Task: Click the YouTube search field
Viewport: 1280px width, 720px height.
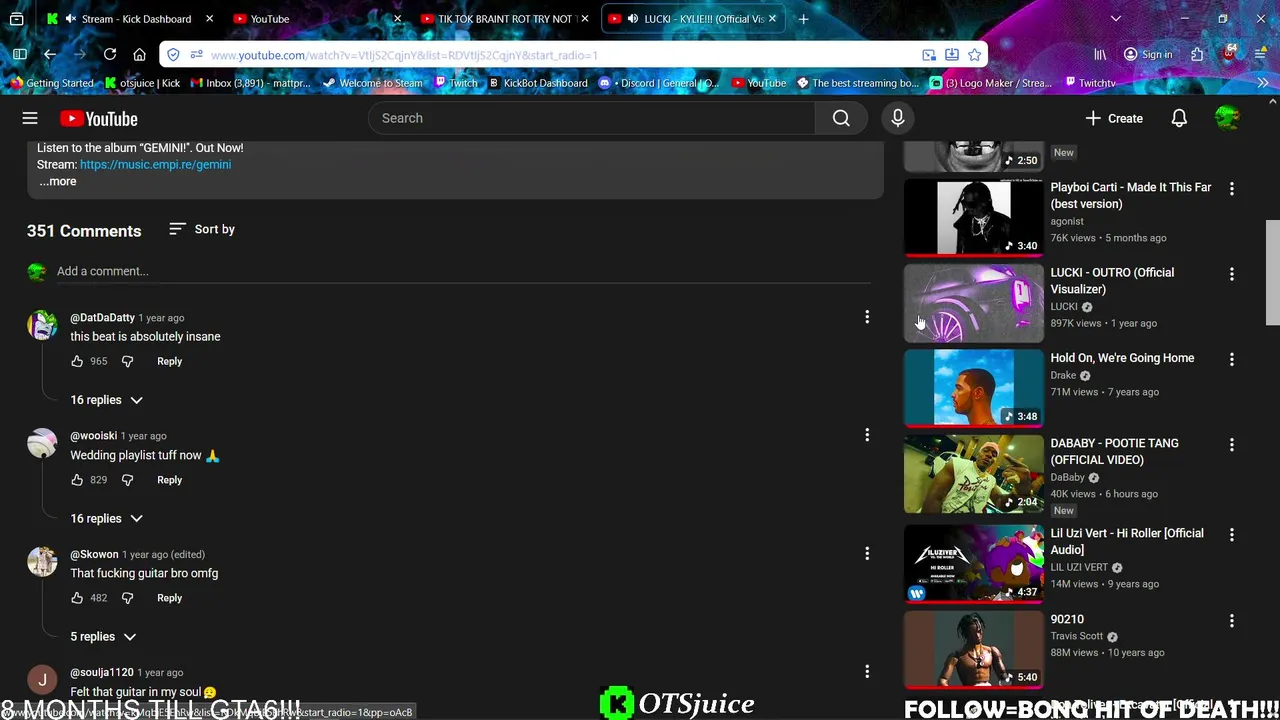Action: (x=592, y=118)
